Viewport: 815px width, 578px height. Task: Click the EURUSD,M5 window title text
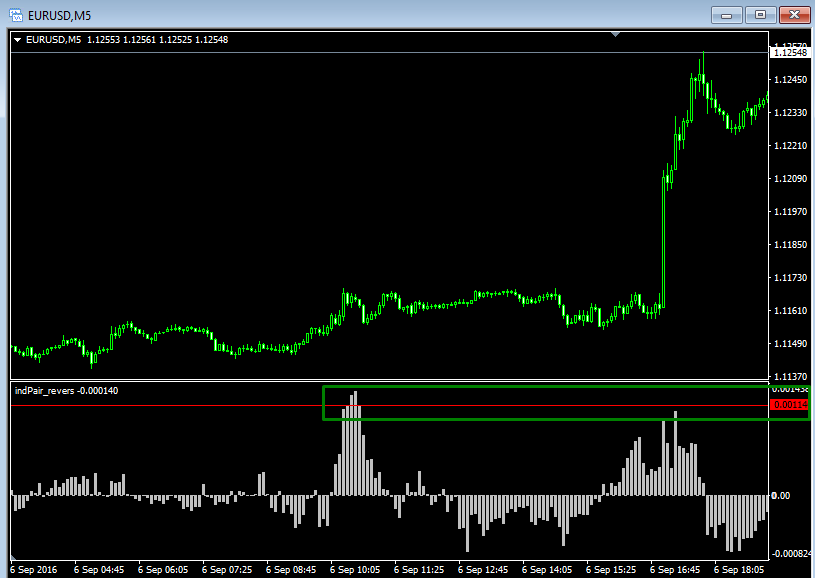pos(59,16)
